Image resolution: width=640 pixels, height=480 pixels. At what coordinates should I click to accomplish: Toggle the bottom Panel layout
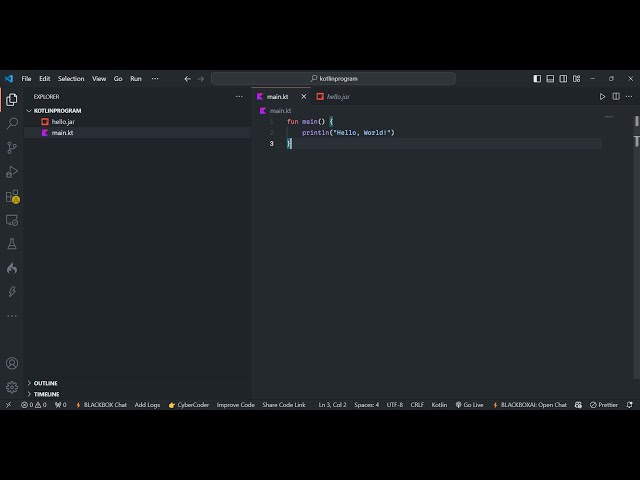click(550, 78)
